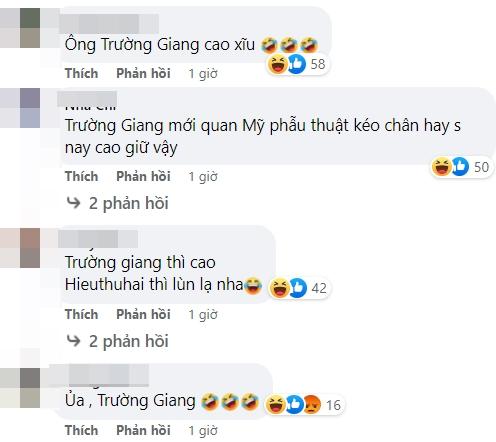Click the angry reaction icon beside 16

click(312, 404)
